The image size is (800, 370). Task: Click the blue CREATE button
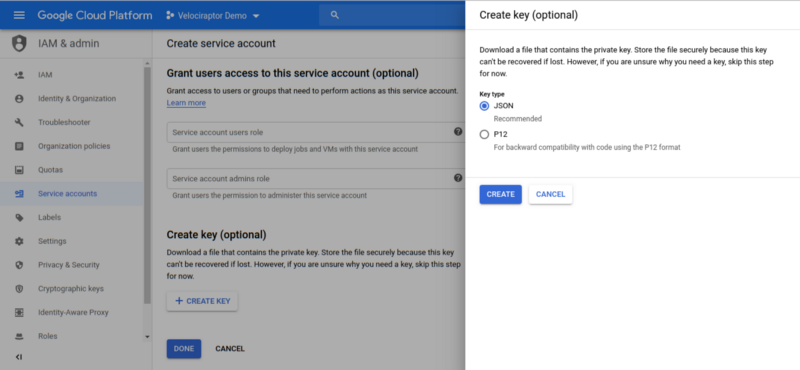(x=501, y=194)
